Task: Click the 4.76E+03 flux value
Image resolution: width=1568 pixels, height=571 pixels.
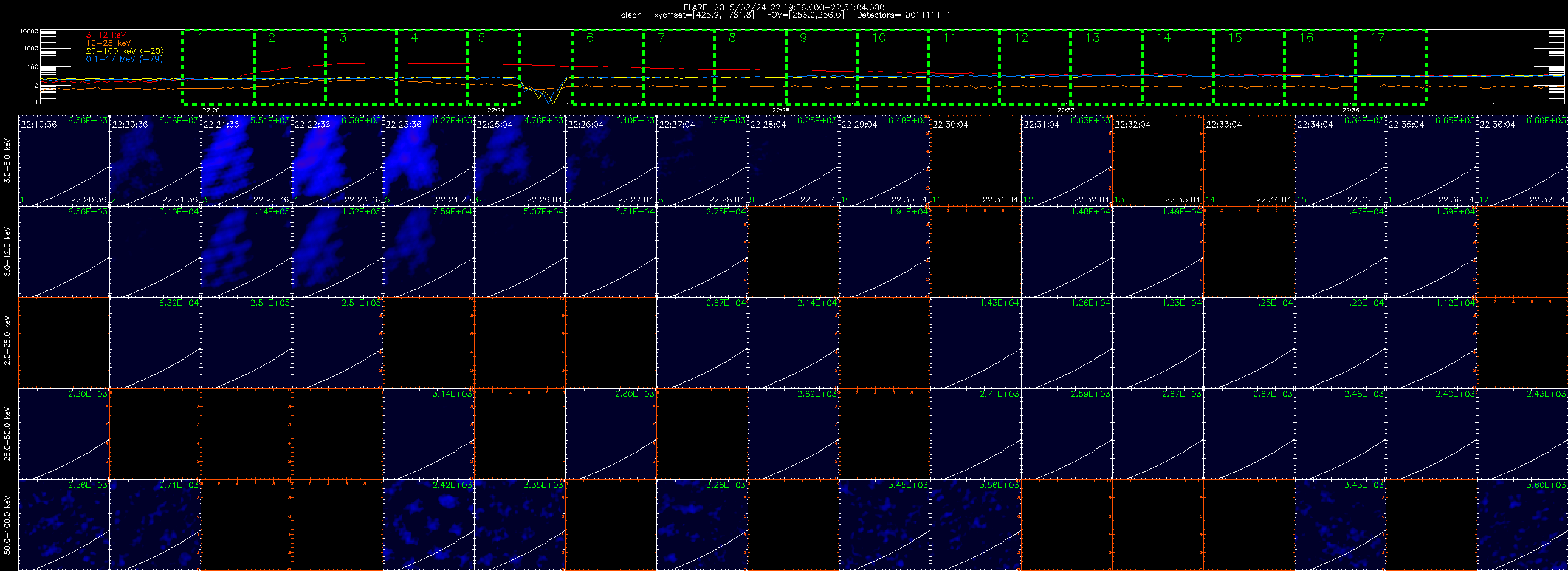Action: point(543,120)
